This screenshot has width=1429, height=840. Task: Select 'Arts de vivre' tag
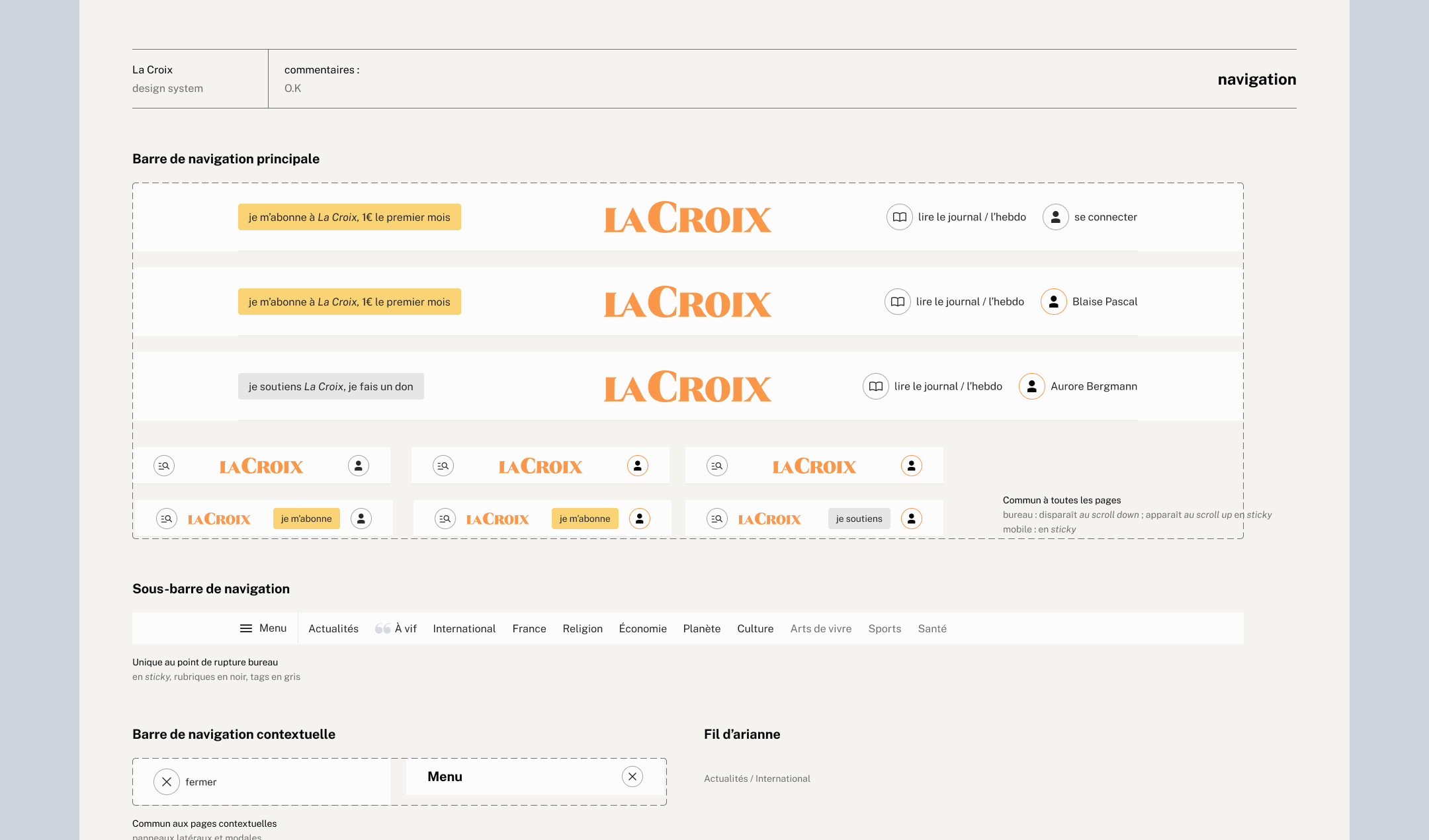821,628
